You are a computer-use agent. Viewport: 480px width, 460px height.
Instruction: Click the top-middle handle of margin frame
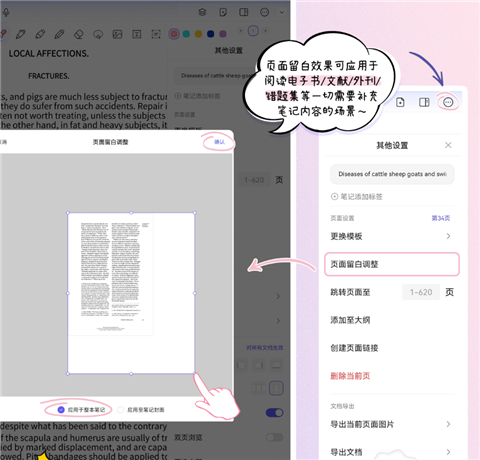tap(131, 213)
